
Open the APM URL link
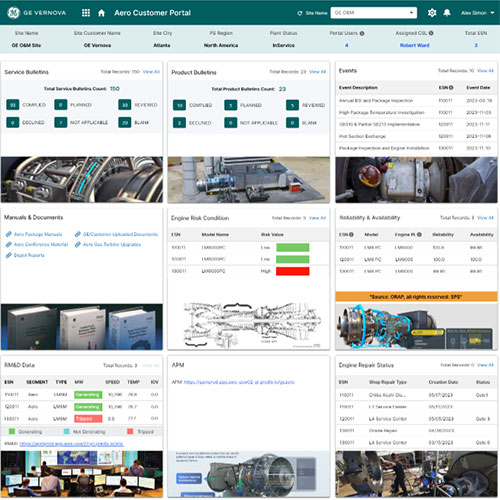pos(239,382)
